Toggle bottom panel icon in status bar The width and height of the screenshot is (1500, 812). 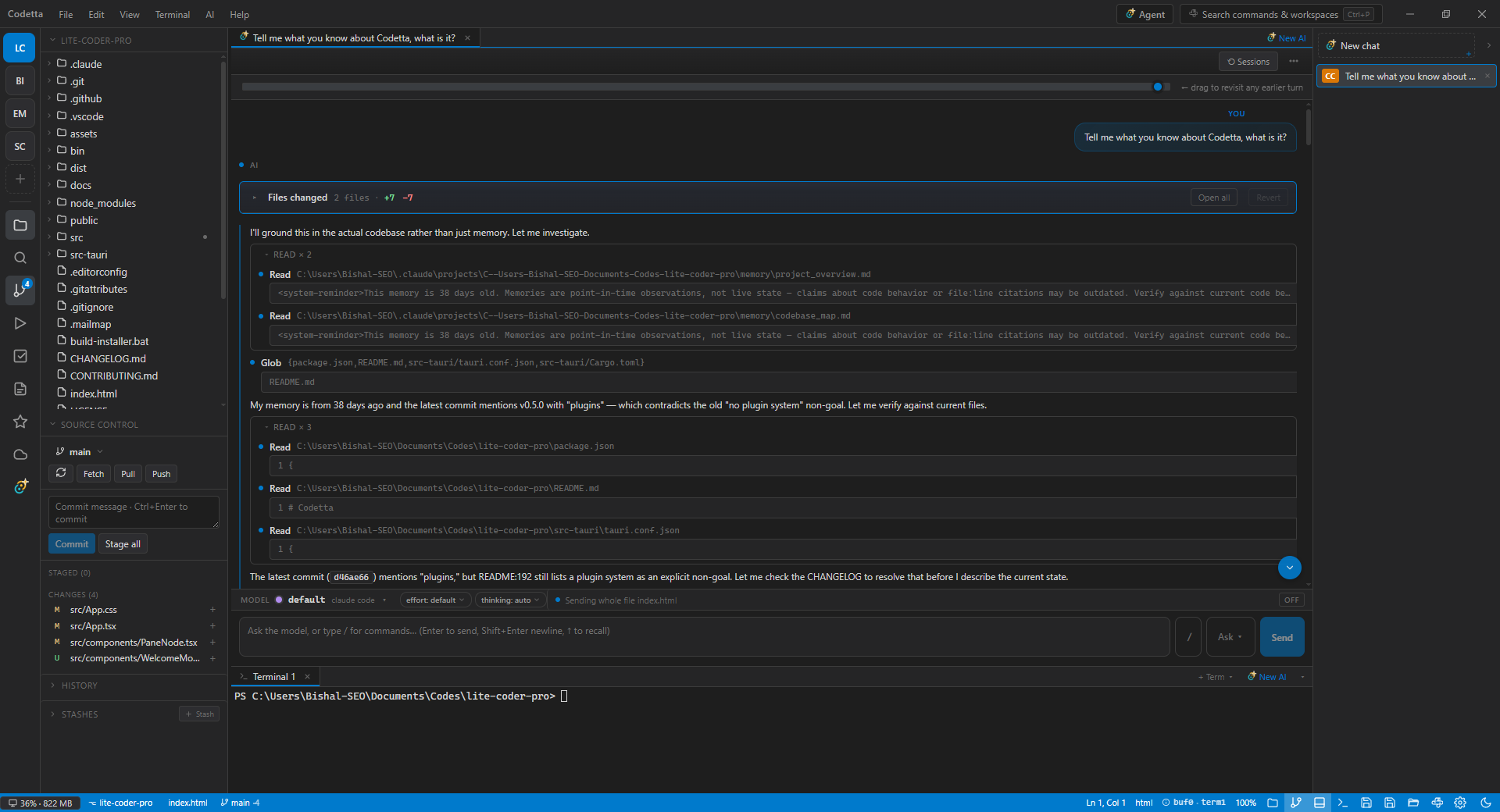click(x=1320, y=803)
